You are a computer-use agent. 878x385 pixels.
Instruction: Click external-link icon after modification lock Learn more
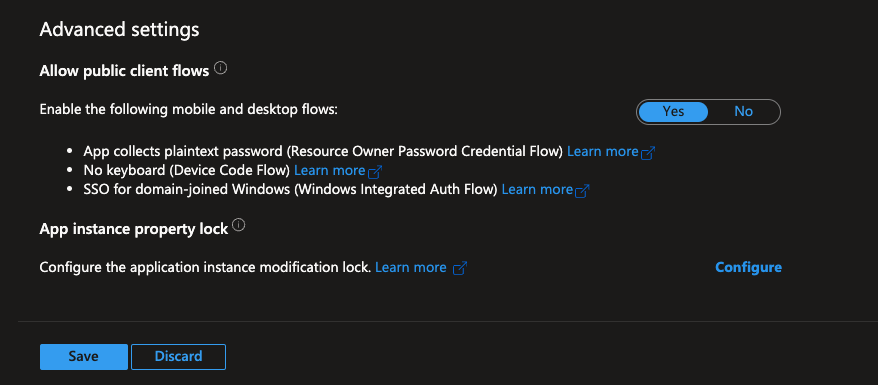coord(459,269)
